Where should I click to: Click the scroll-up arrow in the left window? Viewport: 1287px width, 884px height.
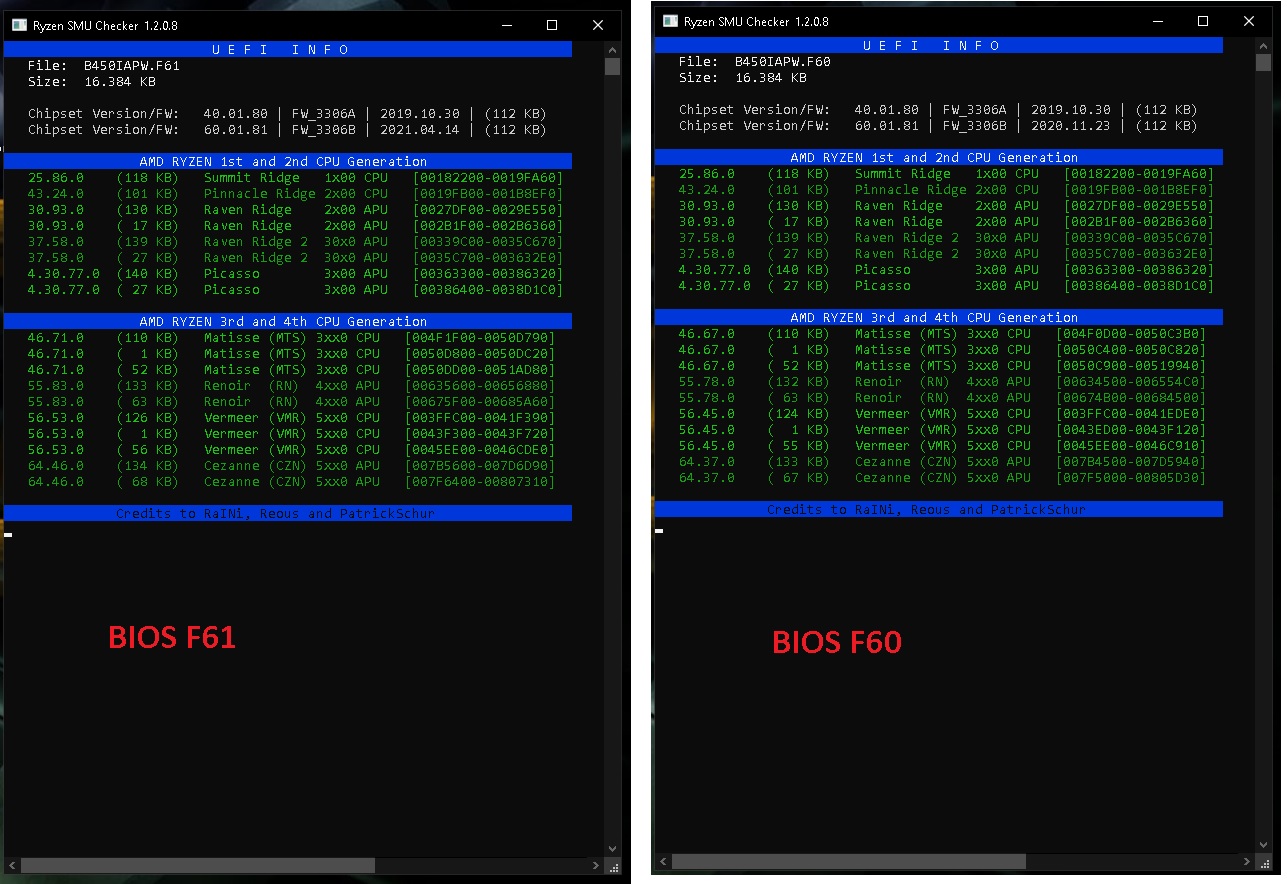[x=612, y=48]
